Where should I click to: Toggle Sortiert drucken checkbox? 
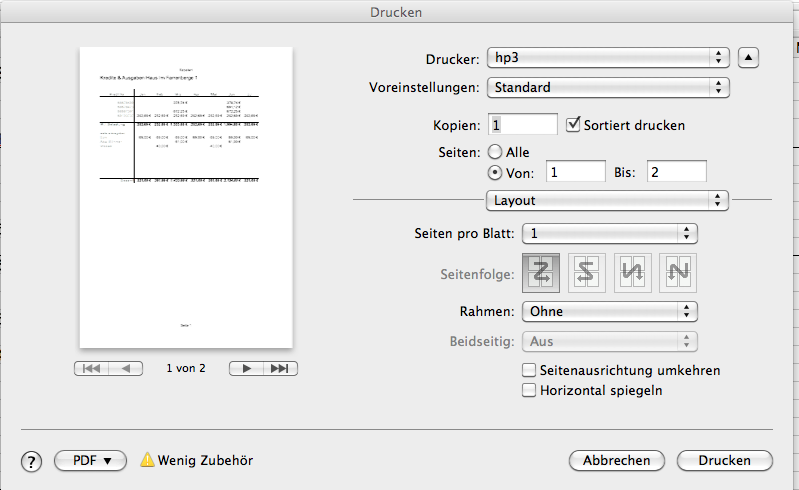tap(573, 124)
